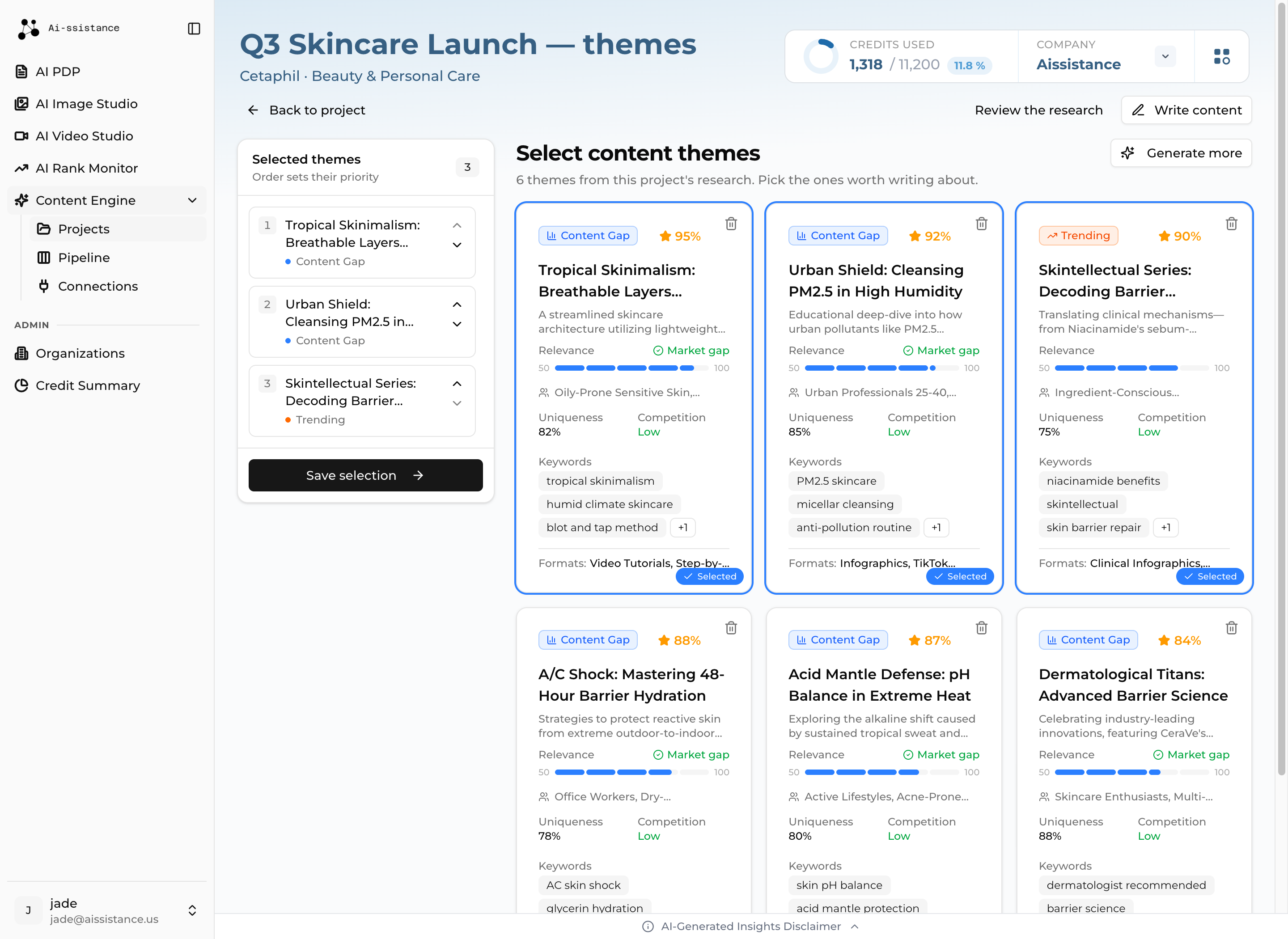The image size is (1288, 939).
Task: Click the 84% star rating
Action: click(1180, 641)
